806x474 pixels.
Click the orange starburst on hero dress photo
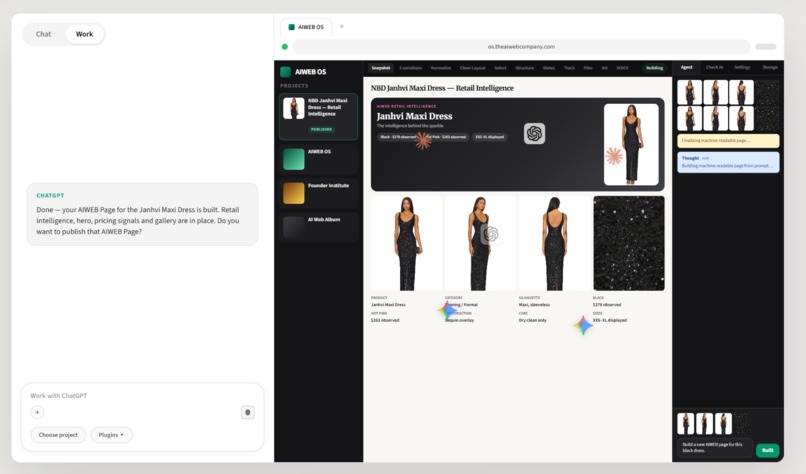(x=614, y=156)
